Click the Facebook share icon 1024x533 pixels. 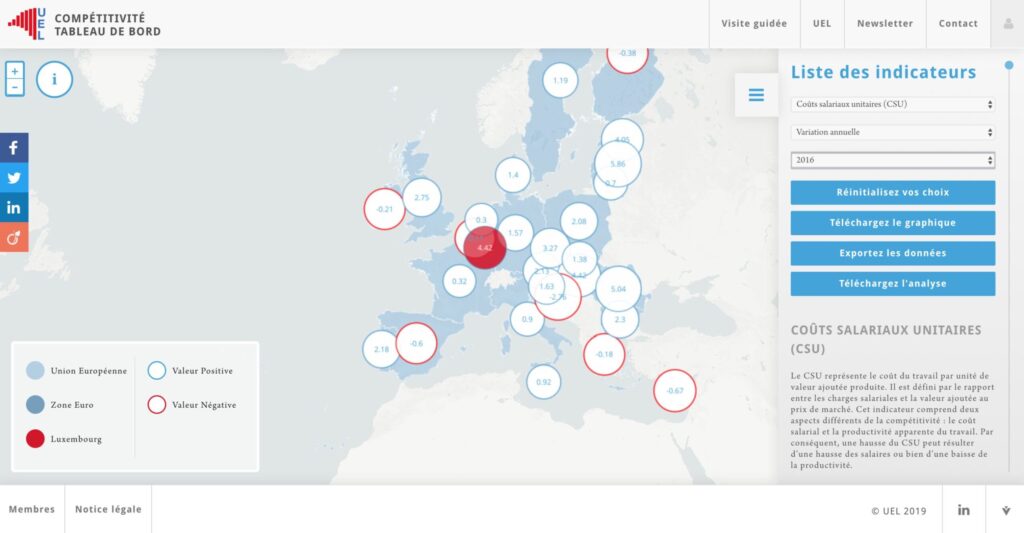point(14,148)
